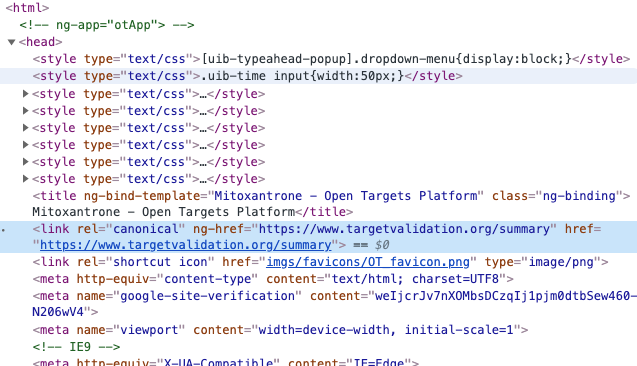Image resolution: width=637 pixels, height=366 pixels.
Task: Open the https://www.targetvalidation.org/summary href link
Action: point(186,245)
